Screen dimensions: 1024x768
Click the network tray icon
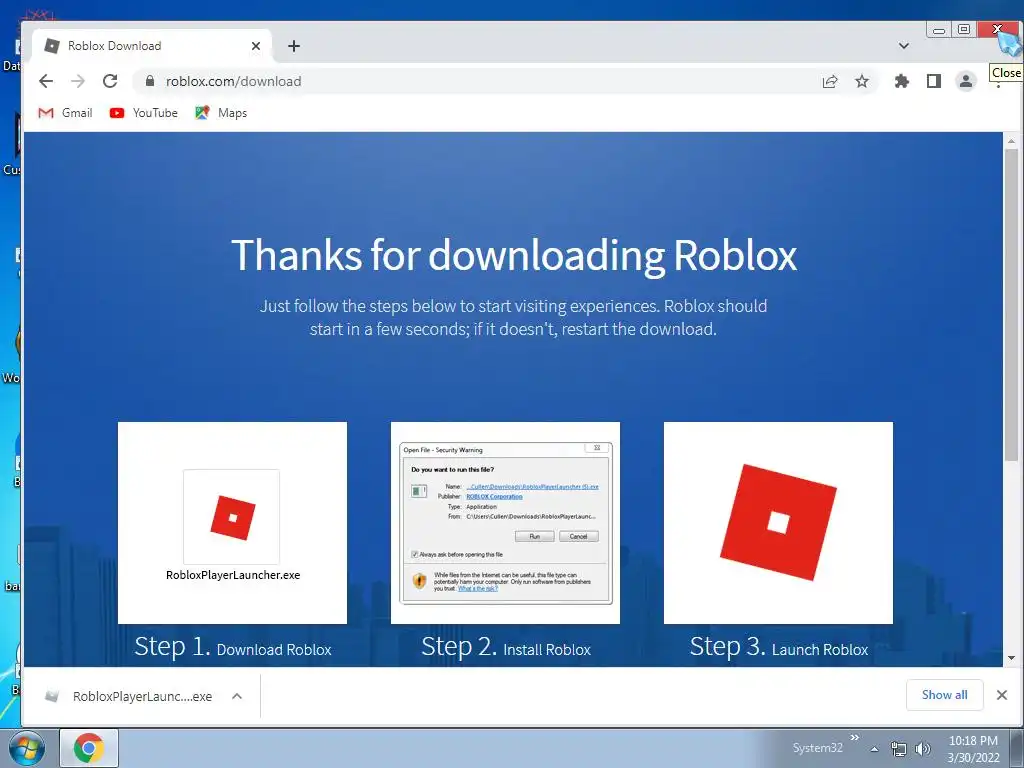pos(899,749)
